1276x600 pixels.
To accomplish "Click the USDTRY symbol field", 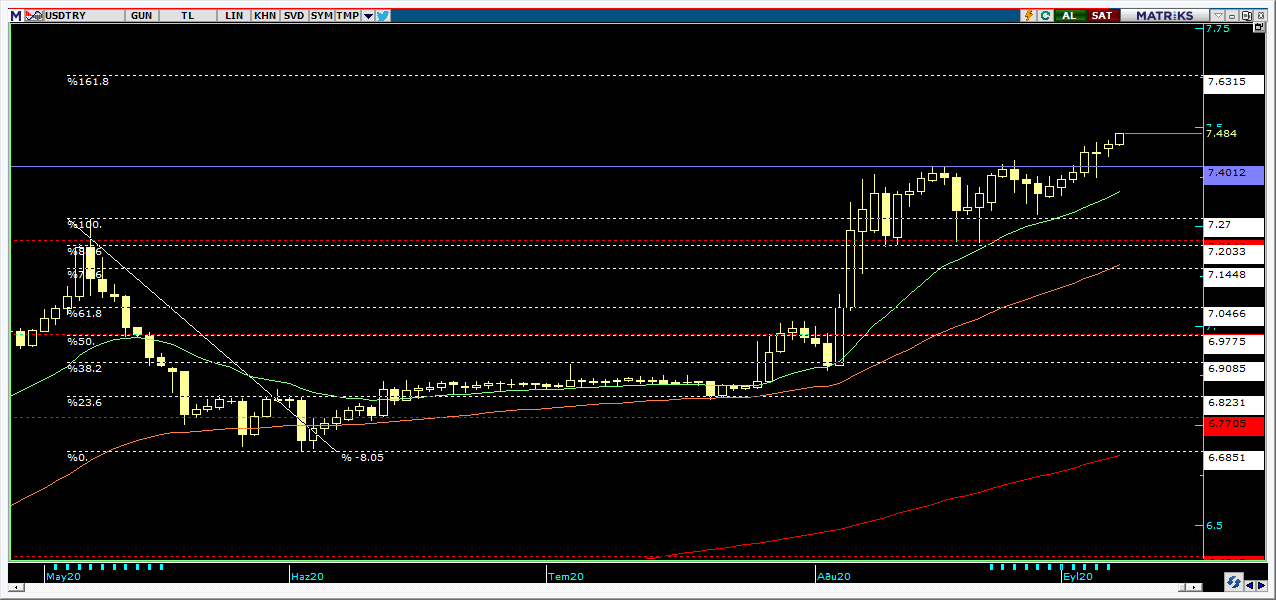I will point(85,15).
